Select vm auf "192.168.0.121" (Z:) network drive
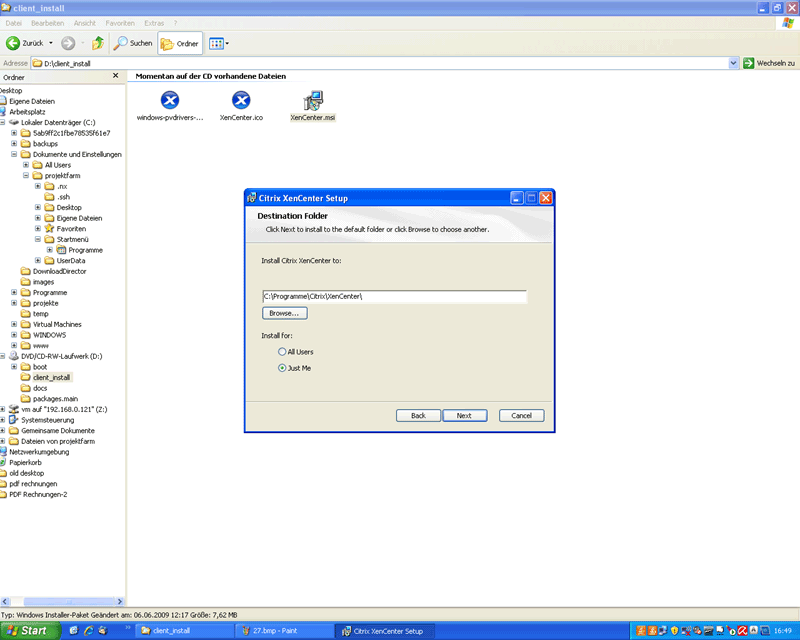 (x=64, y=409)
